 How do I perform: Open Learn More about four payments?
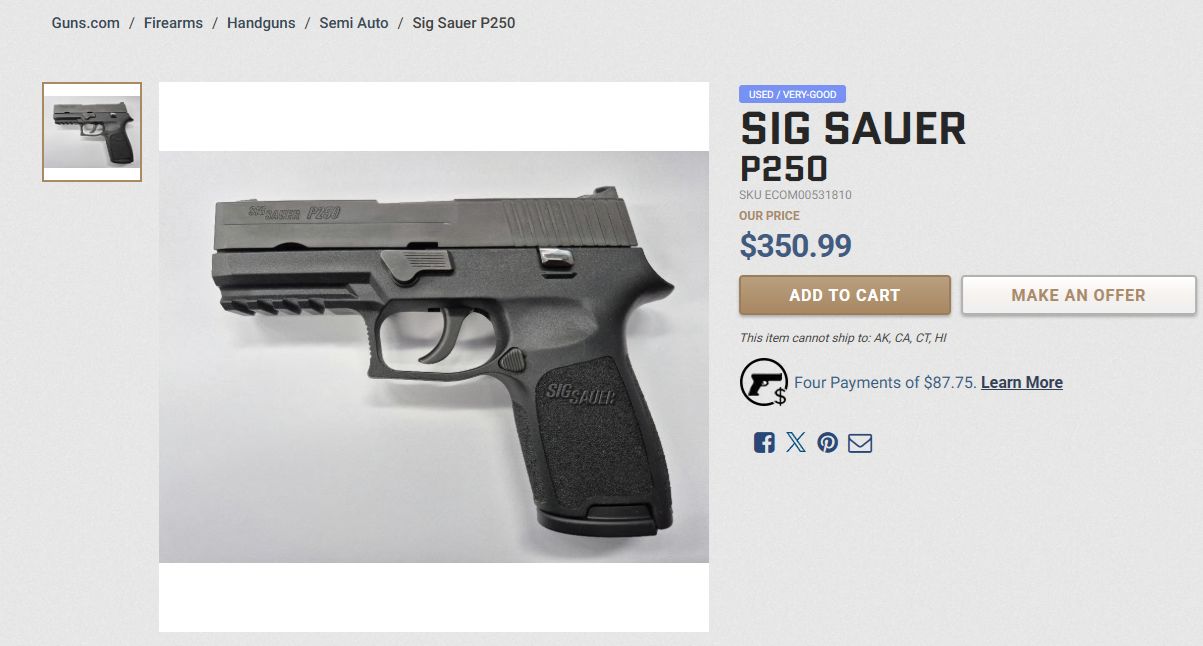[x=1022, y=382]
